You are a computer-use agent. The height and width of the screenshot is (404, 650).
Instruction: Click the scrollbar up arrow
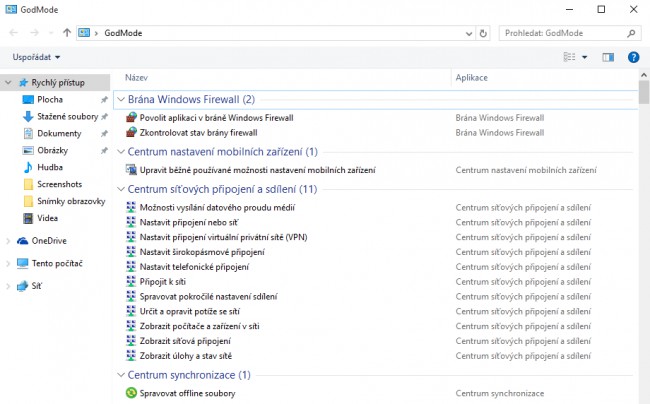point(644,75)
